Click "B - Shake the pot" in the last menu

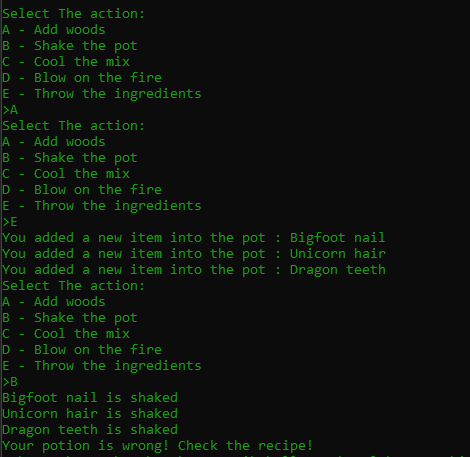pos(70,318)
